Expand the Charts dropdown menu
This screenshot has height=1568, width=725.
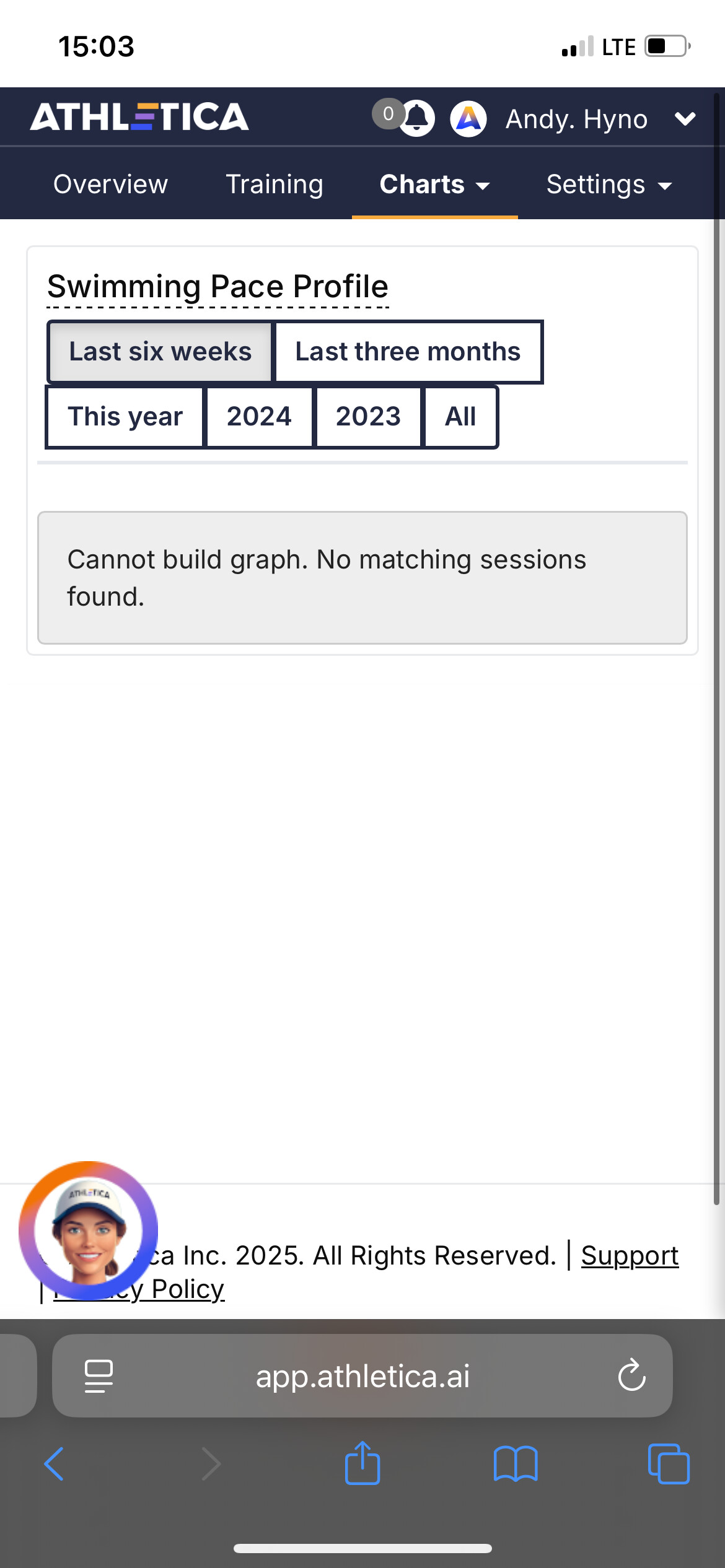(434, 185)
